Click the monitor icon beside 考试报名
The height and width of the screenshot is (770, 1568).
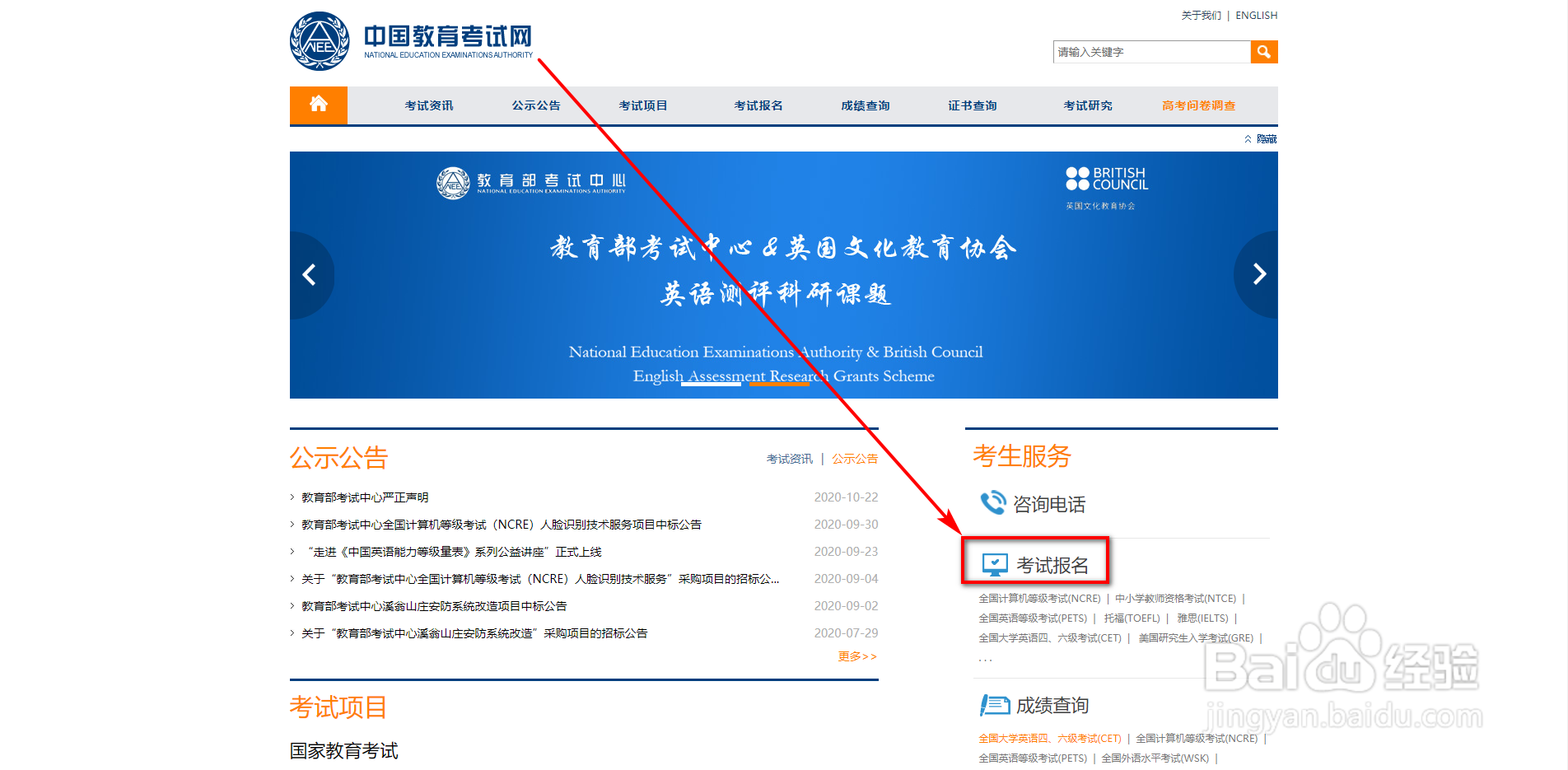tap(995, 563)
